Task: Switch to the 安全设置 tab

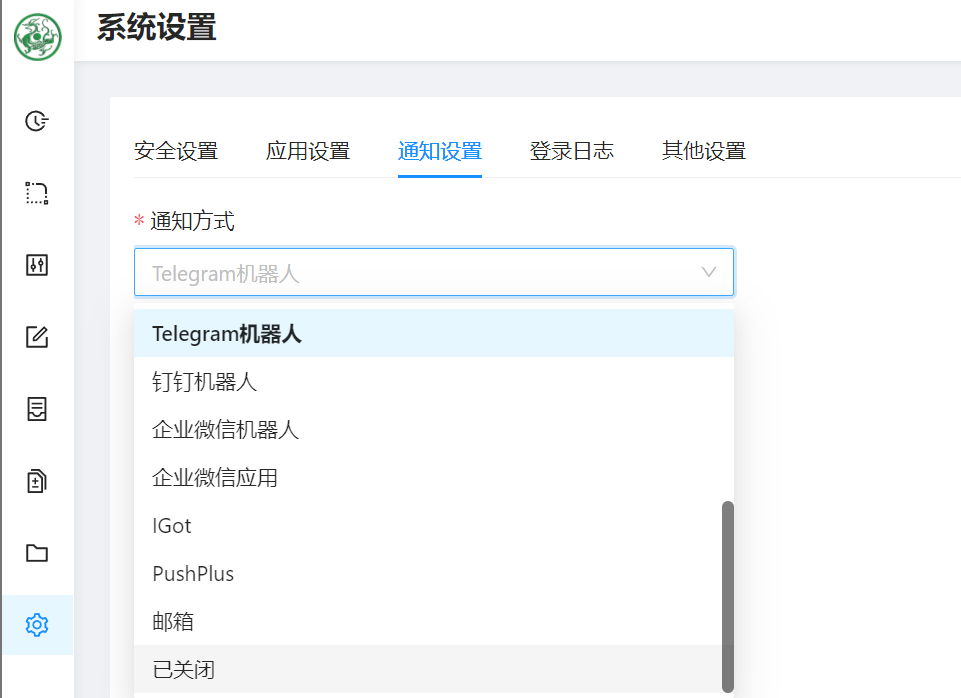Action: [176, 151]
